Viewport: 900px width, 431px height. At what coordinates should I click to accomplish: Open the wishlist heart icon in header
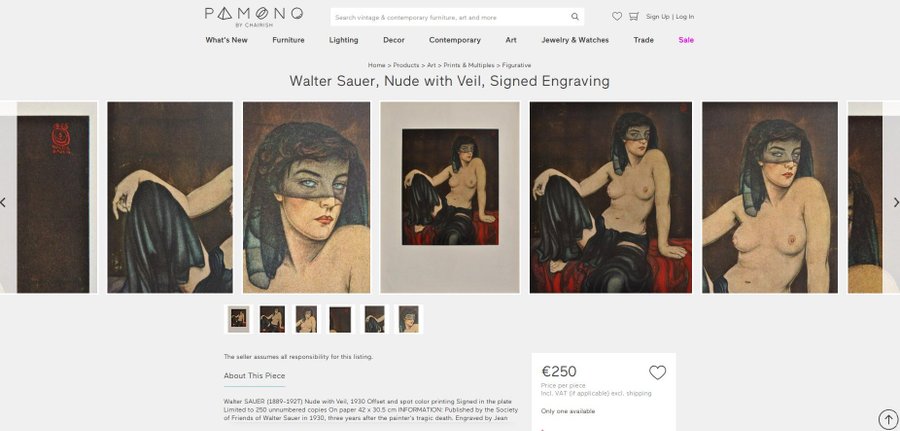click(617, 16)
